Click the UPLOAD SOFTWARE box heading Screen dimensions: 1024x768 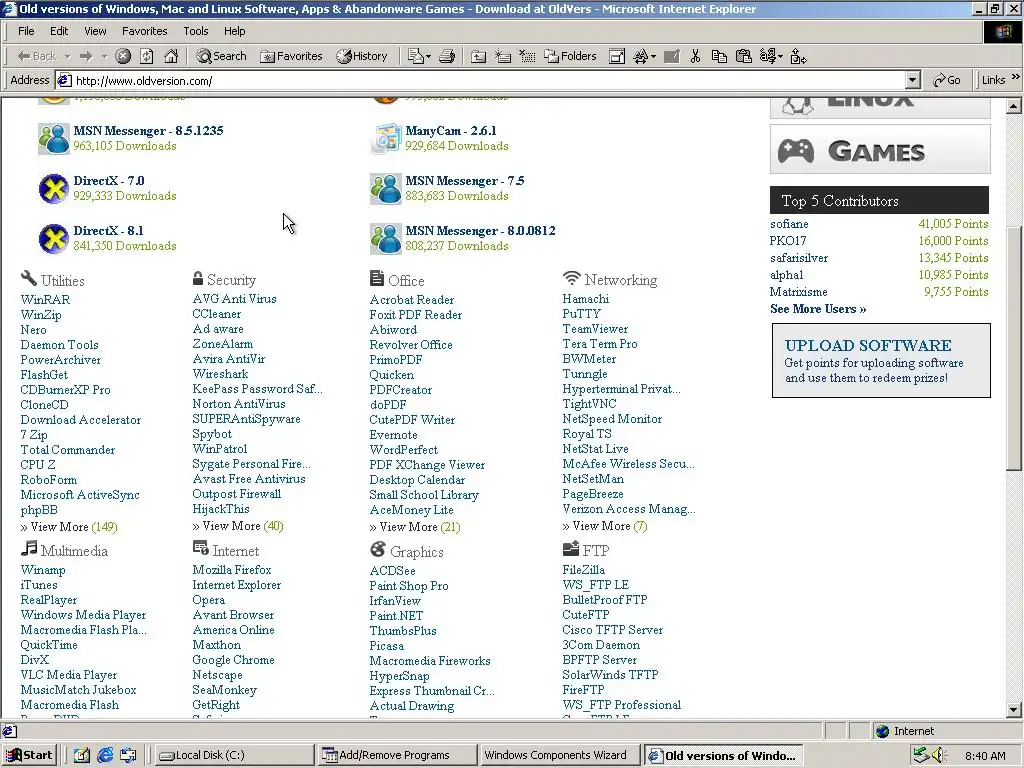[x=868, y=345]
